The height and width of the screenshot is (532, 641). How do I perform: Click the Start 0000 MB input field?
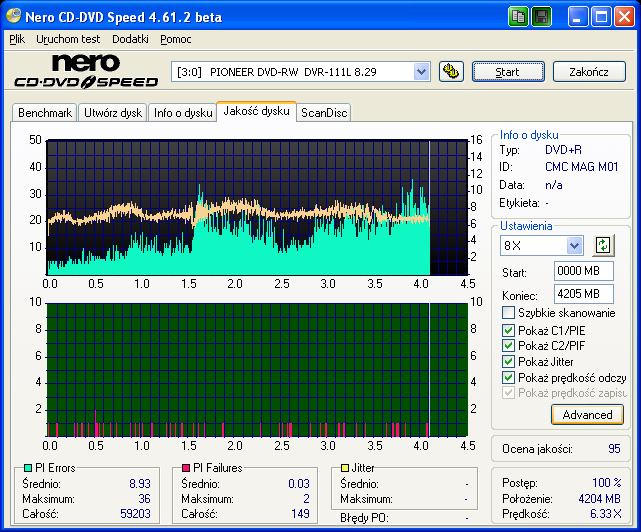pyautogui.click(x=584, y=271)
